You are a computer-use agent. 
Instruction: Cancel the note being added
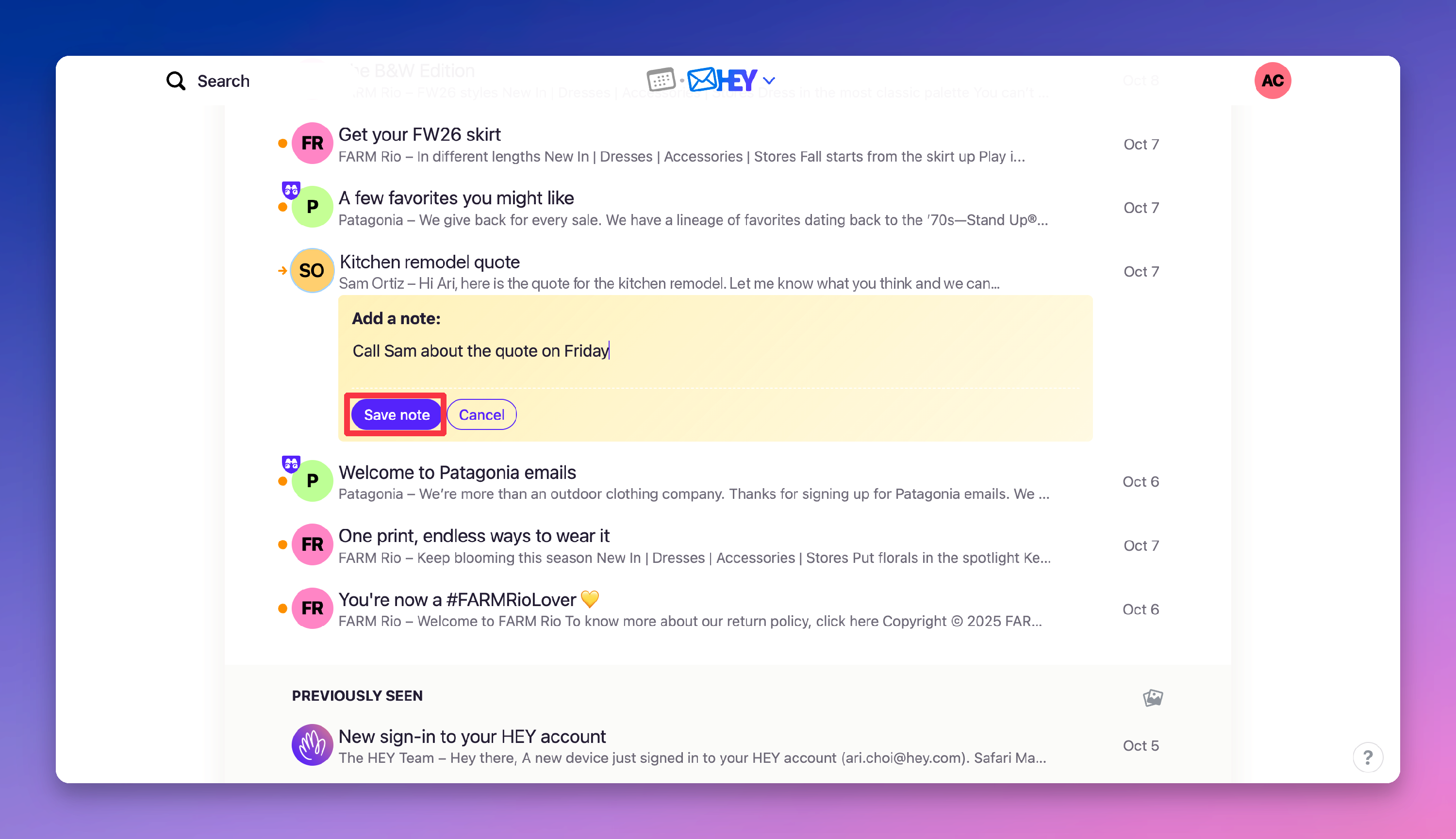coord(481,414)
